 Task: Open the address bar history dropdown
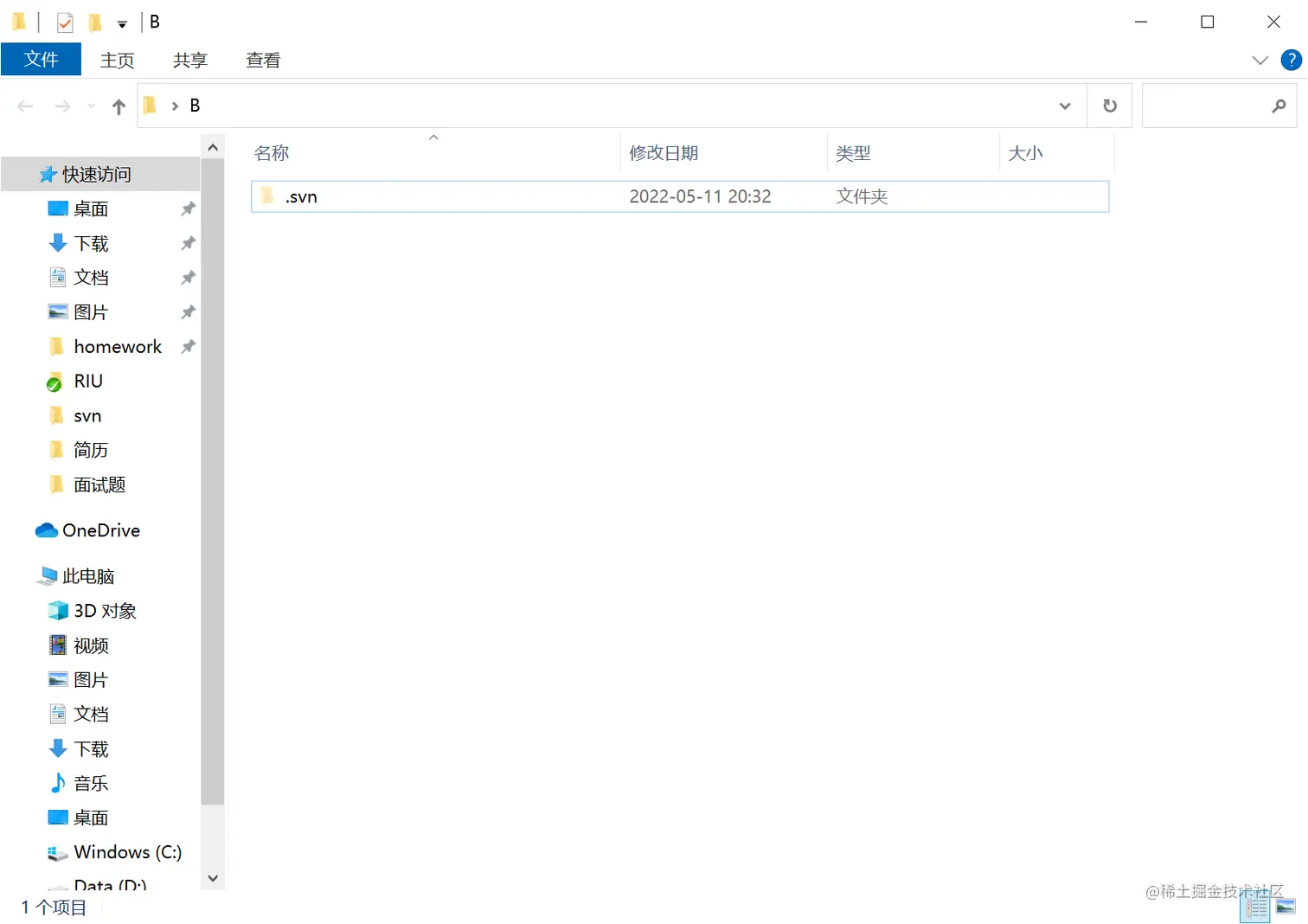coord(1065,106)
